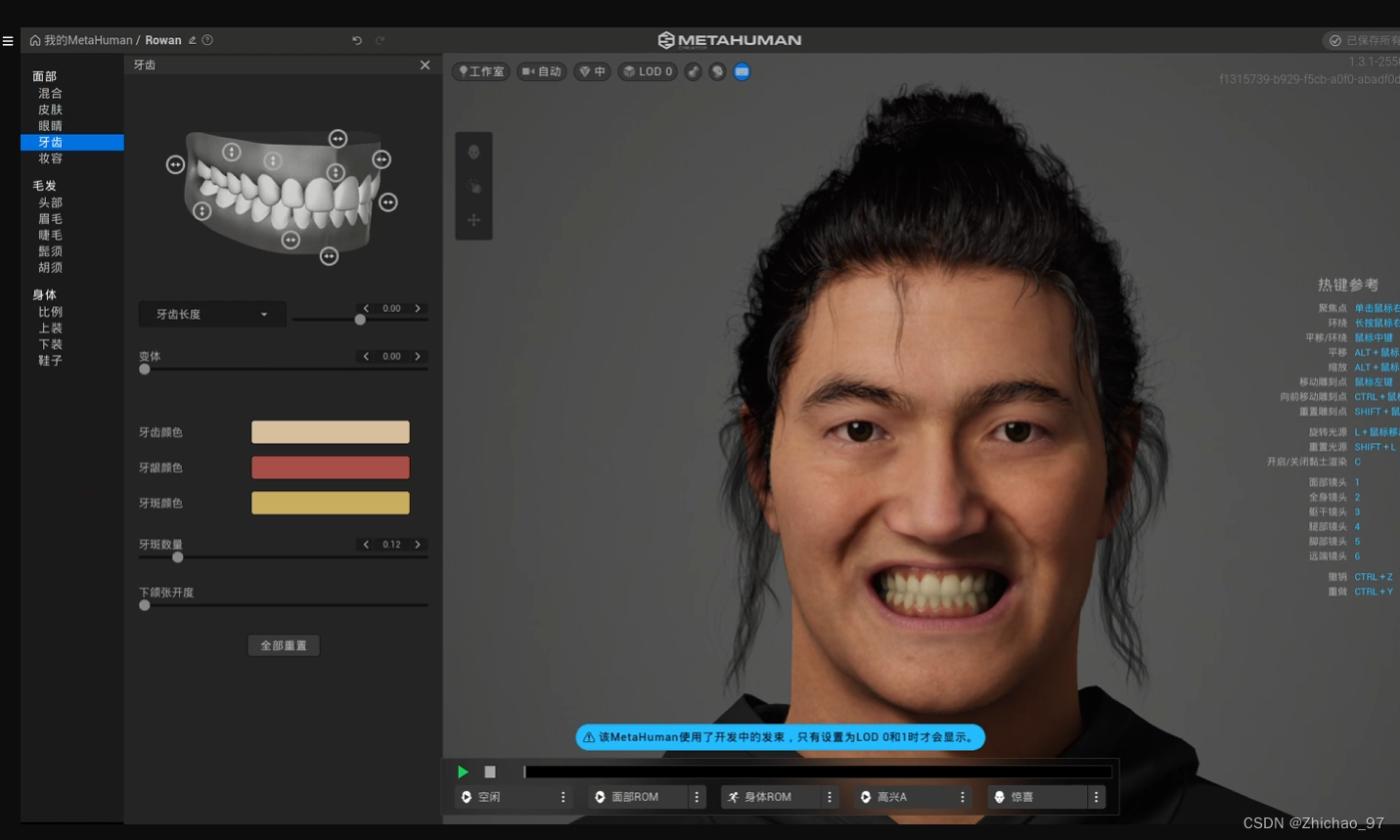
Task: Stop animation with the square stop button
Action: pos(490,772)
